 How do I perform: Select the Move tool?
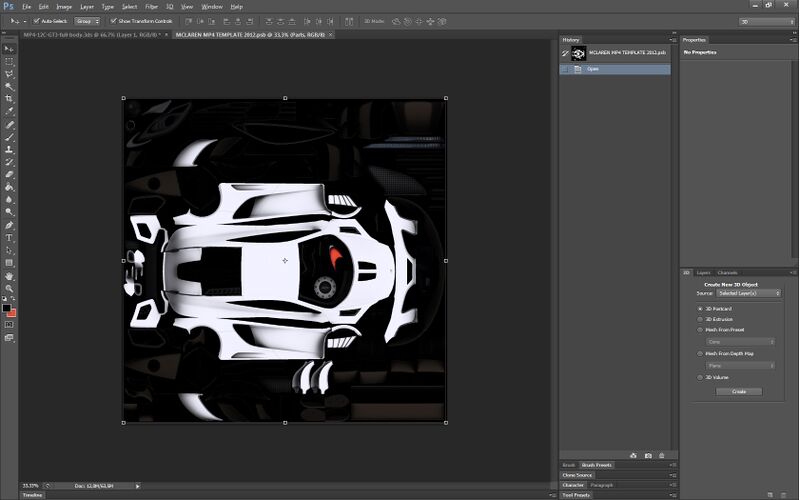point(9,48)
